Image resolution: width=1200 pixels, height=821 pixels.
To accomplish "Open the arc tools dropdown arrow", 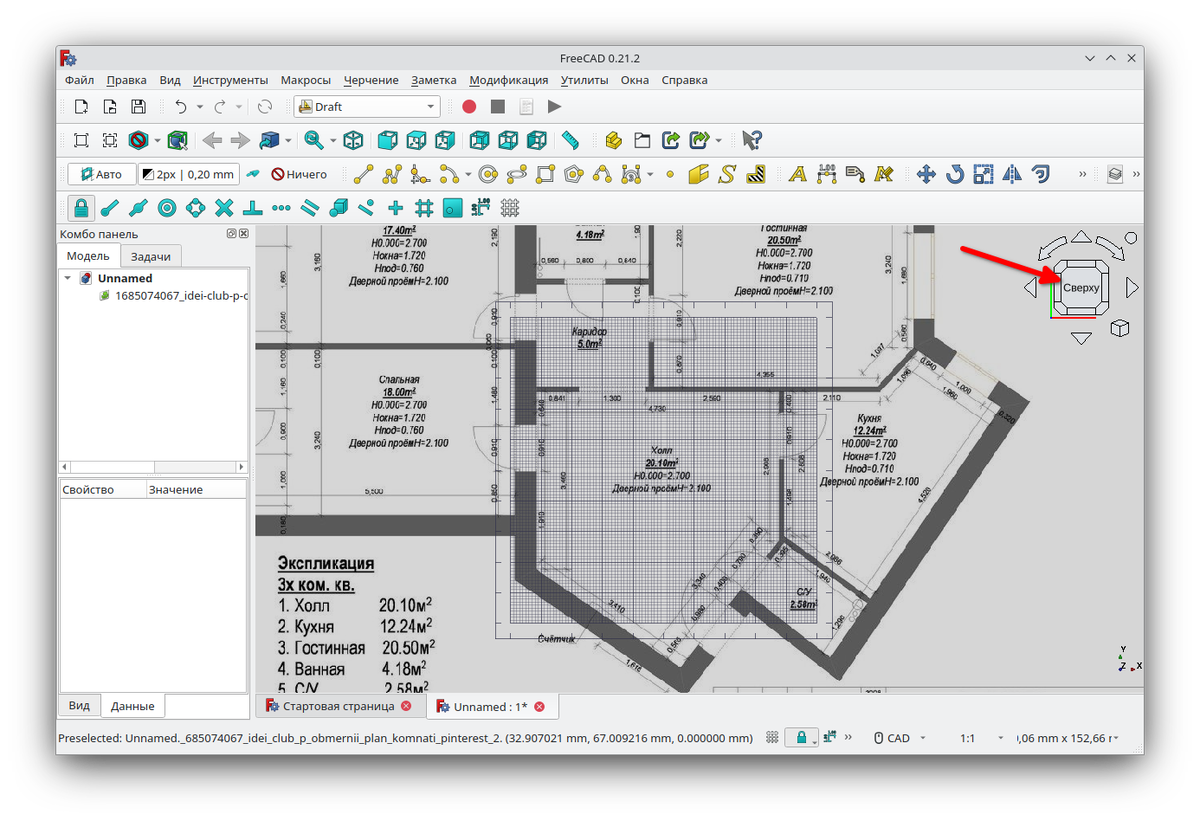I will tap(468, 175).
